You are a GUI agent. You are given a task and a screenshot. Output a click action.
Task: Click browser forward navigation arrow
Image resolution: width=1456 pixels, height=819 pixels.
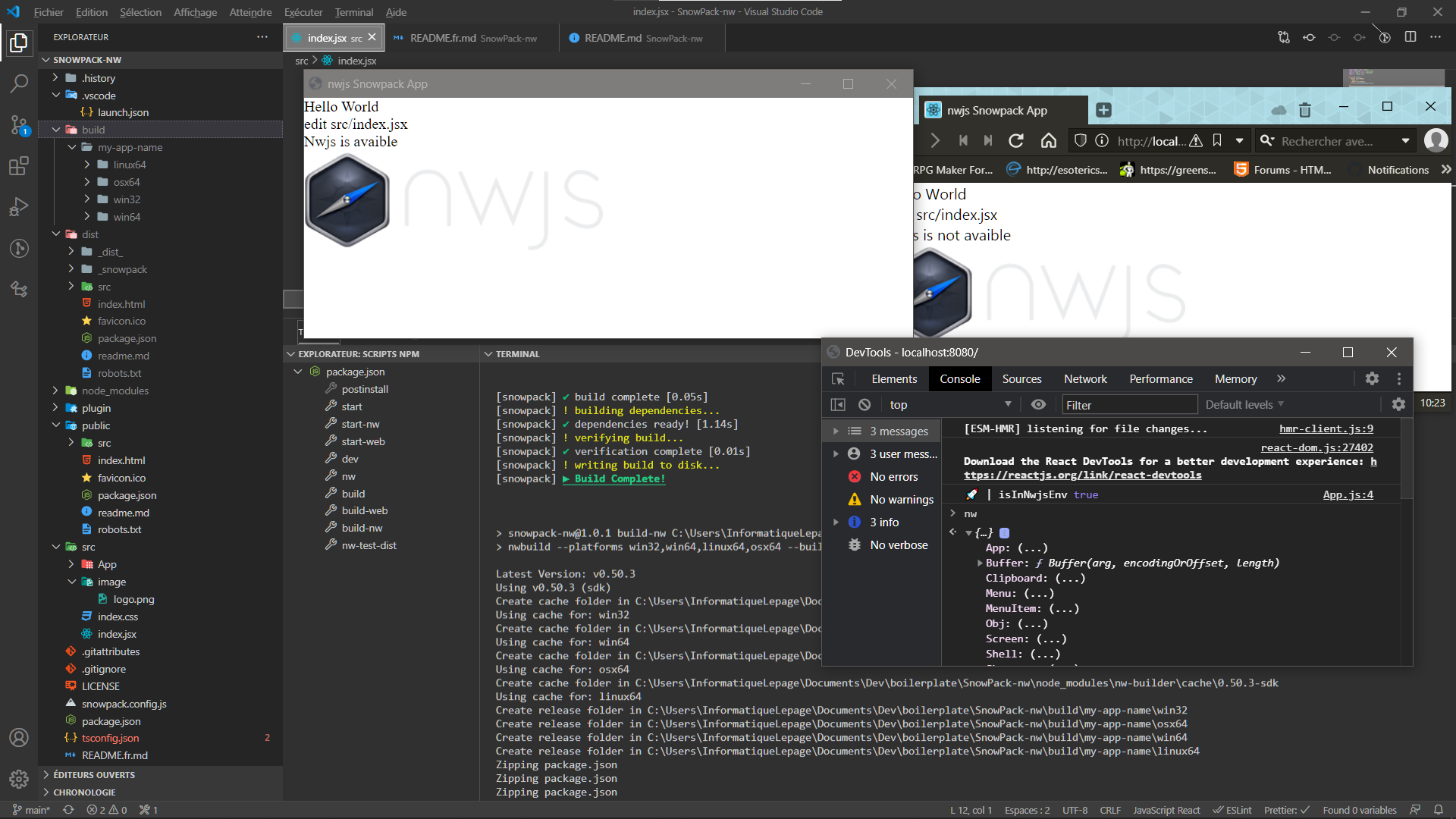pos(935,141)
